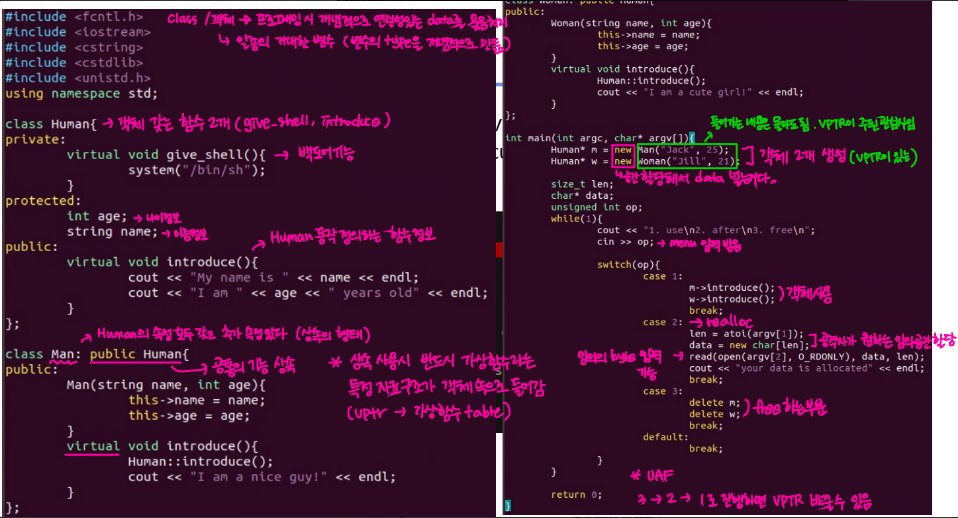Click the 'size_t len;' declaration
958x518 pixels.
click(582, 184)
